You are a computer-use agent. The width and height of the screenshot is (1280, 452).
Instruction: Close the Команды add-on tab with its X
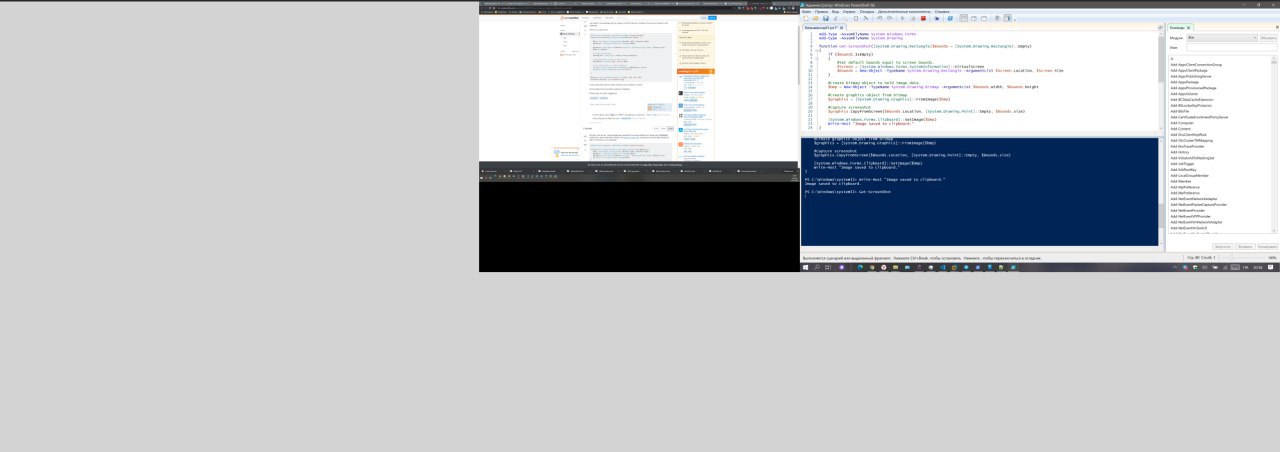1188,28
